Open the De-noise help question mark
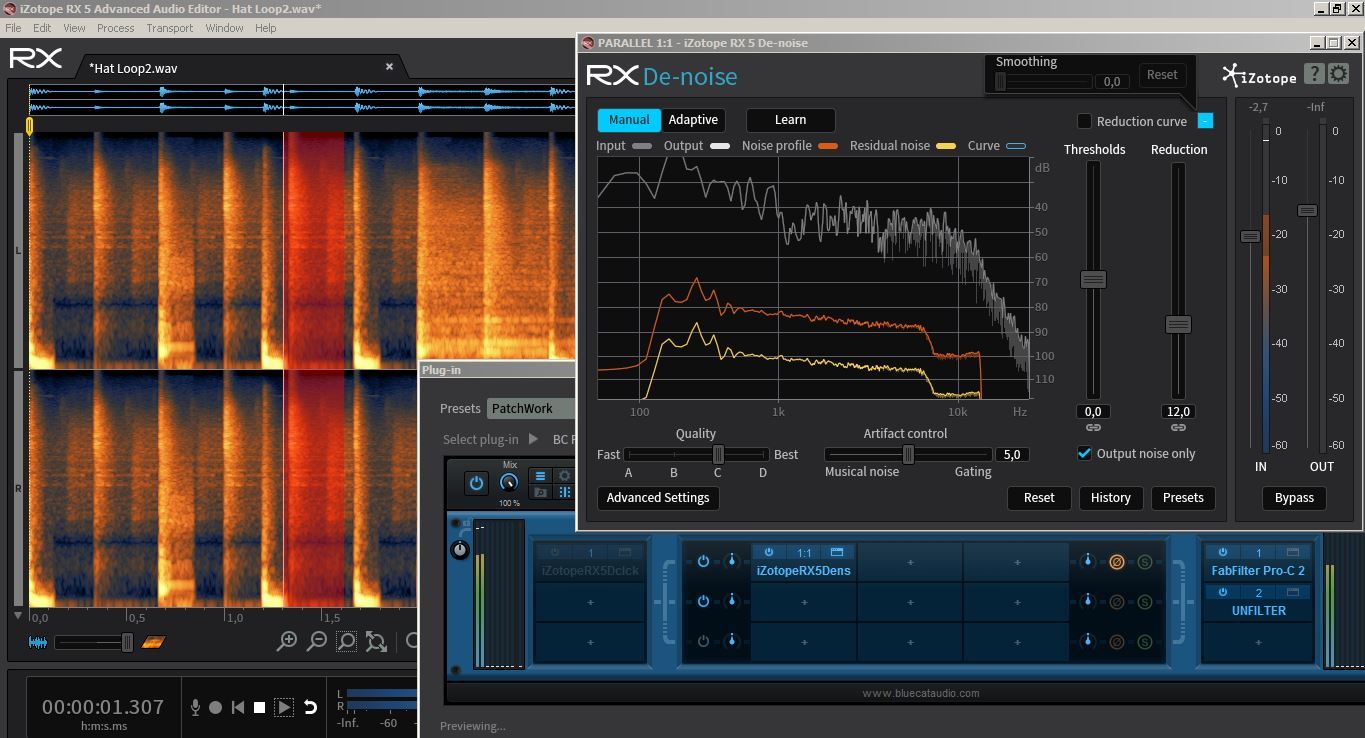The height and width of the screenshot is (738, 1365). point(1314,74)
